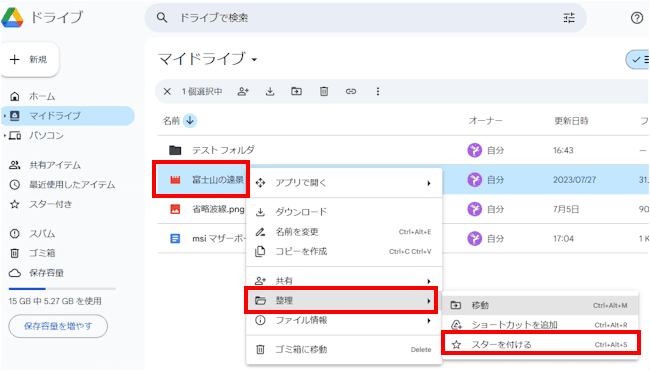650x371 pixels.
Task: Expand パソコン tree in sidebar
Action: (5, 135)
